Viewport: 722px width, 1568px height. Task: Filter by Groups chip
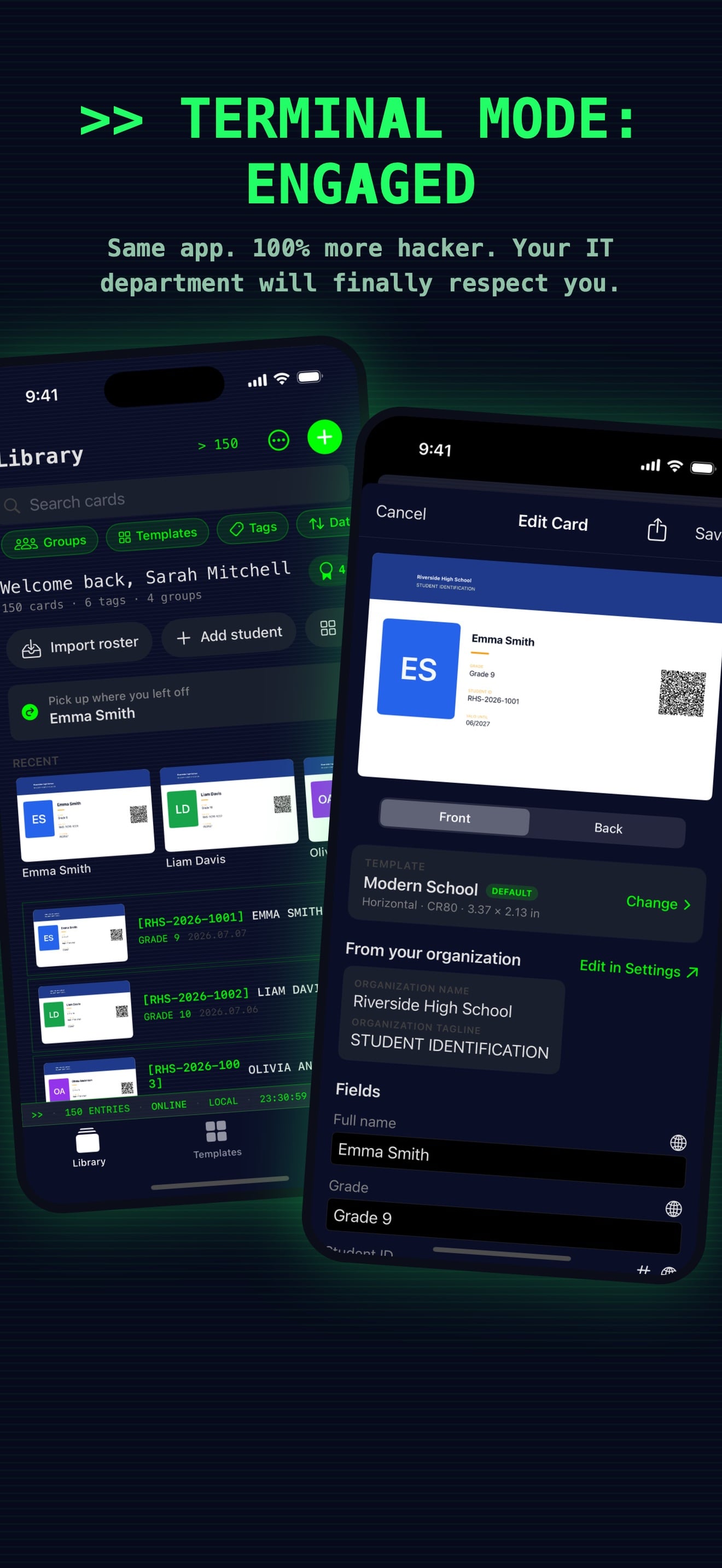tap(50, 542)
